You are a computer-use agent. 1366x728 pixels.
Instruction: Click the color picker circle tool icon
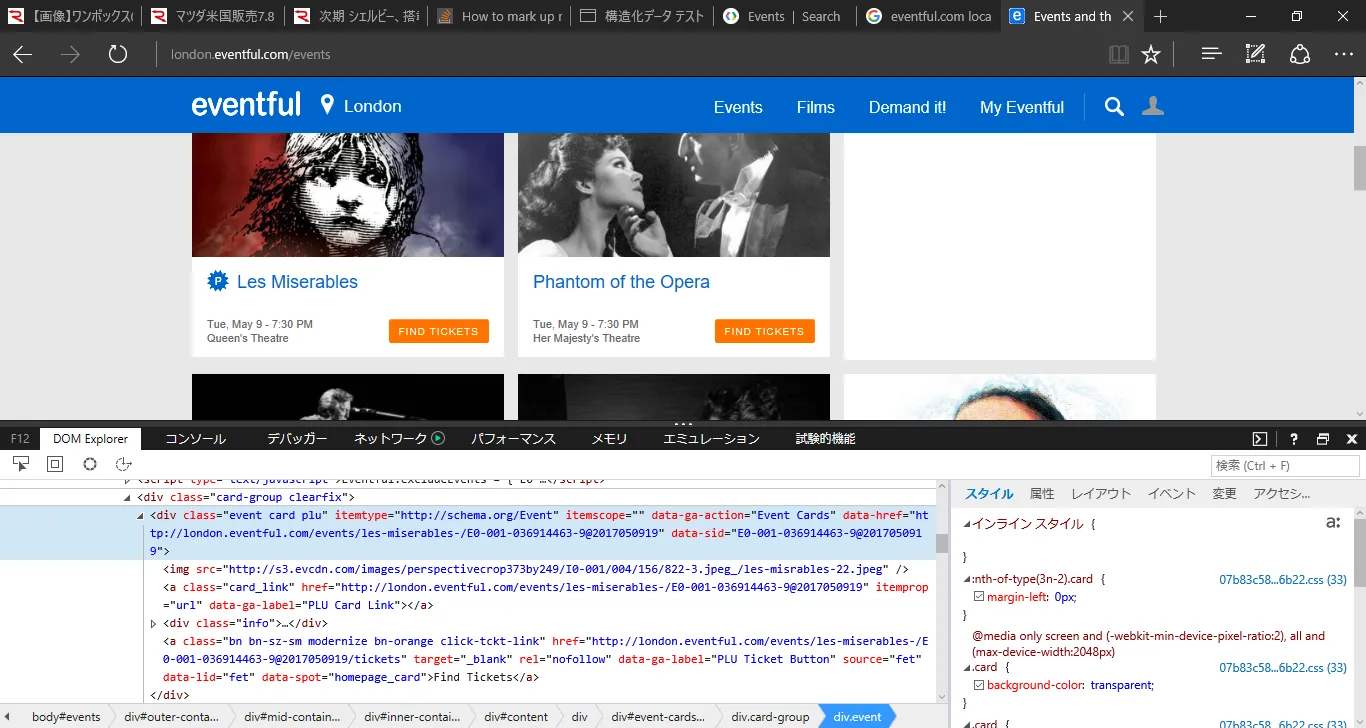[90, 464]
